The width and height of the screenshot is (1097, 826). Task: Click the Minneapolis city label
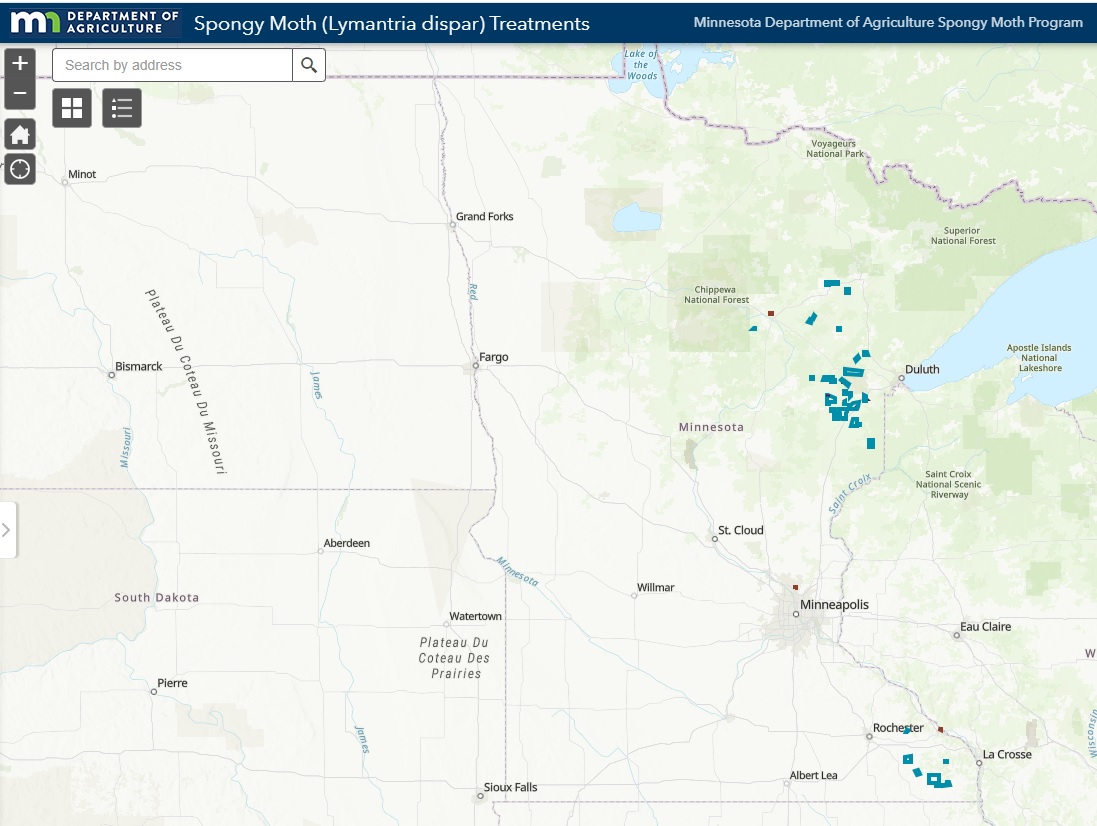point(834,604)
